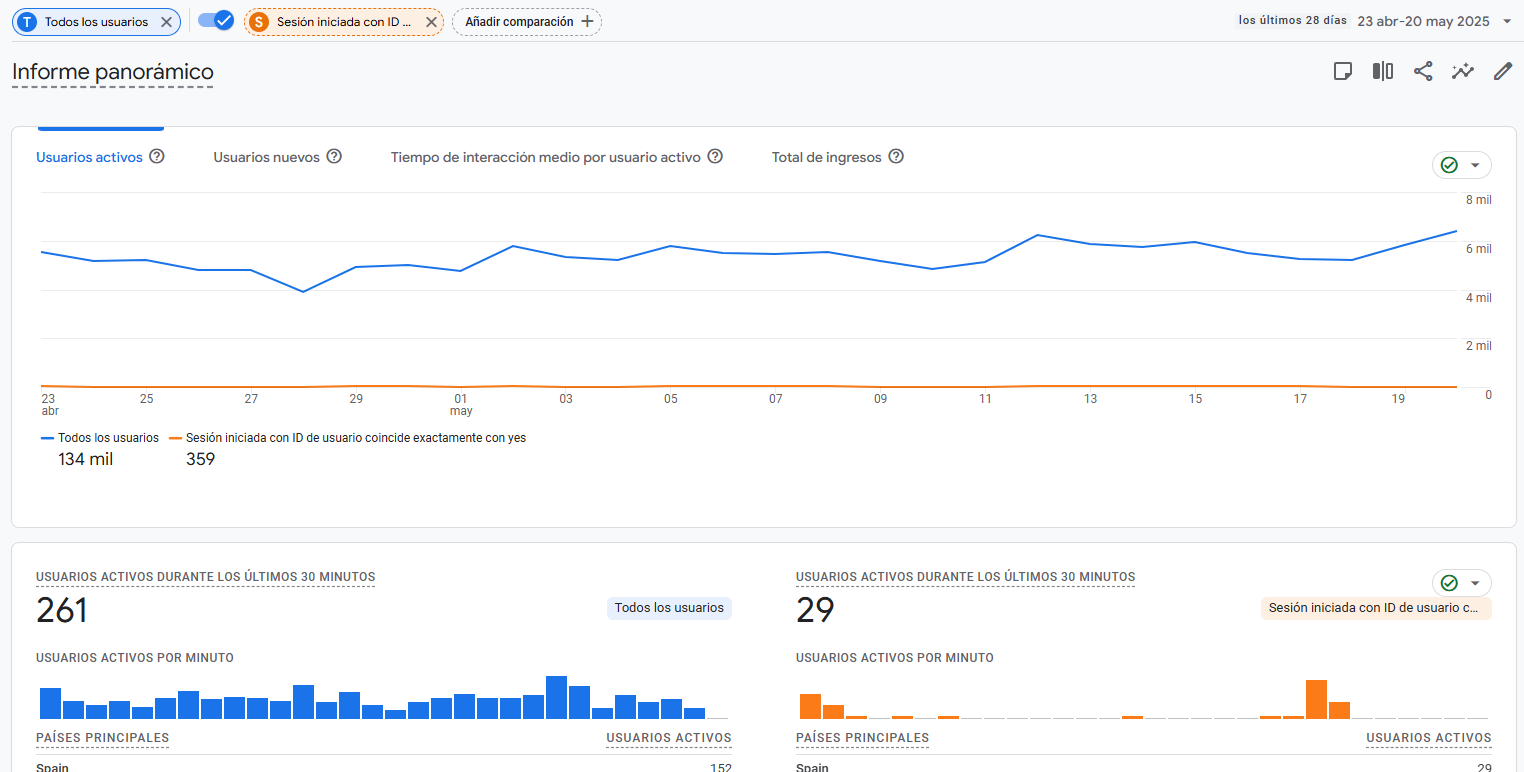The width and height of the screenshot is (1524, 772).
Task: Click Añadir comparación button
Action: click(527, 22)
